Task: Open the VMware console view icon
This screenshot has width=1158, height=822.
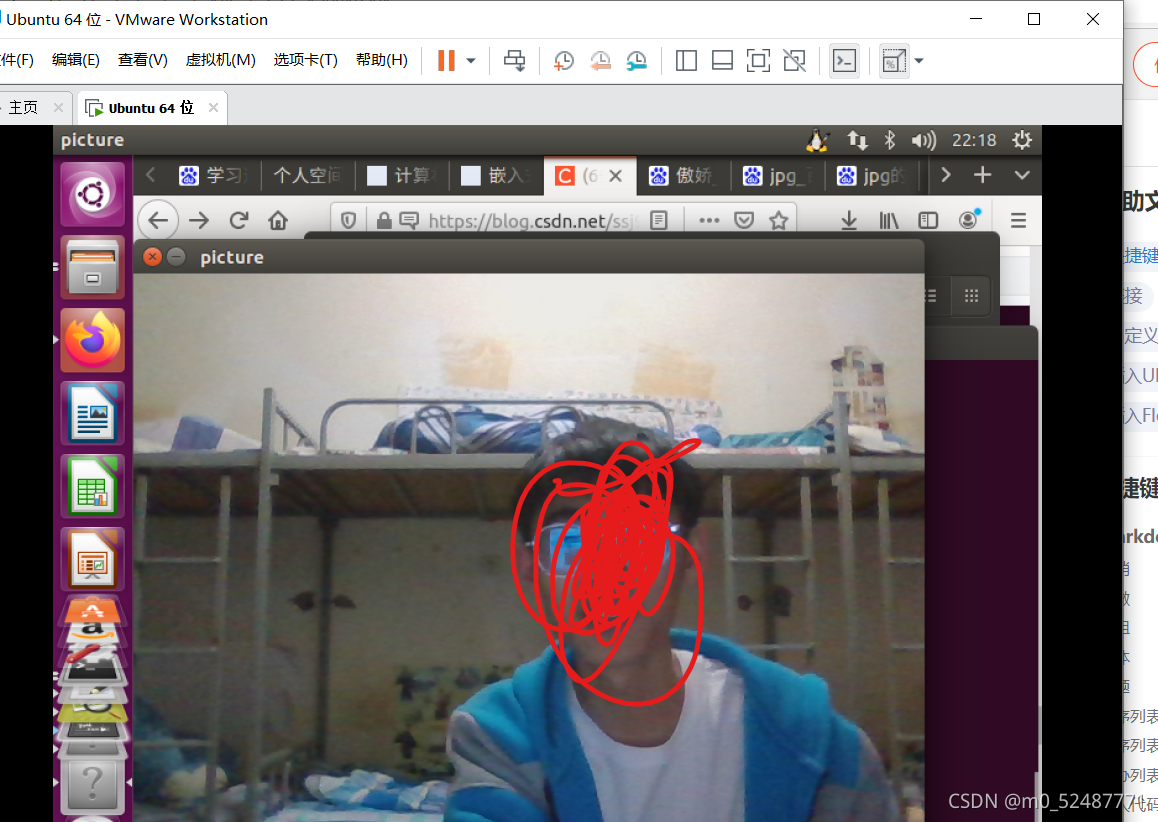Action: (x=844, y=61)
